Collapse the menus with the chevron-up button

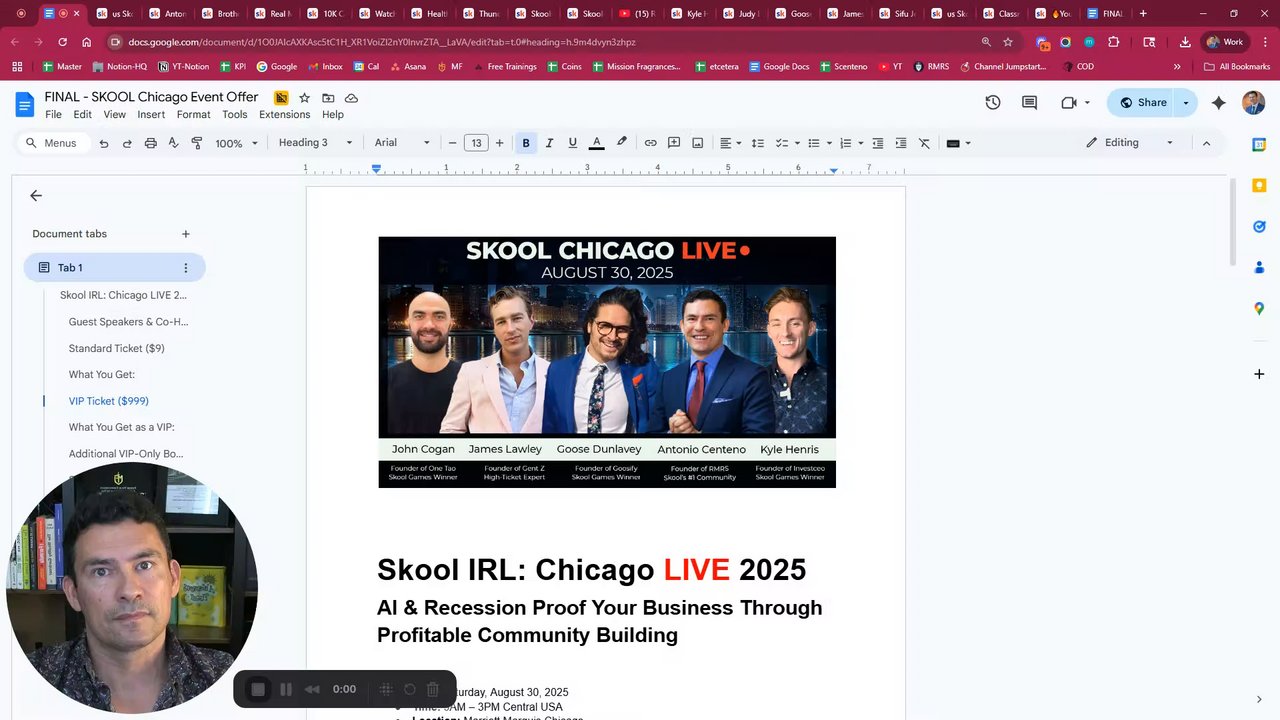(x=1206, y=143)
